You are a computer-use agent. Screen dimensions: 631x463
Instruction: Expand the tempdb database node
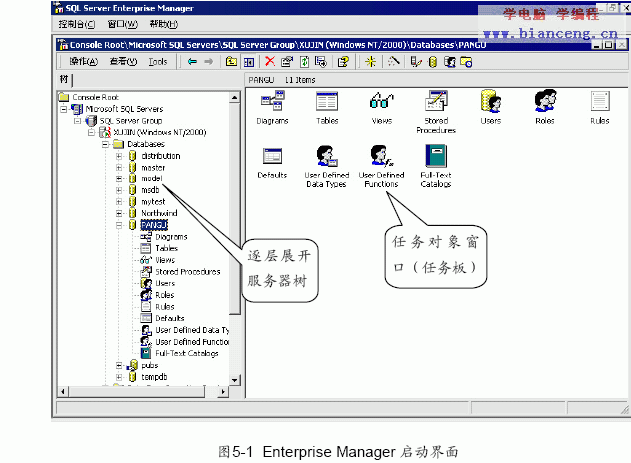(119, 377)
